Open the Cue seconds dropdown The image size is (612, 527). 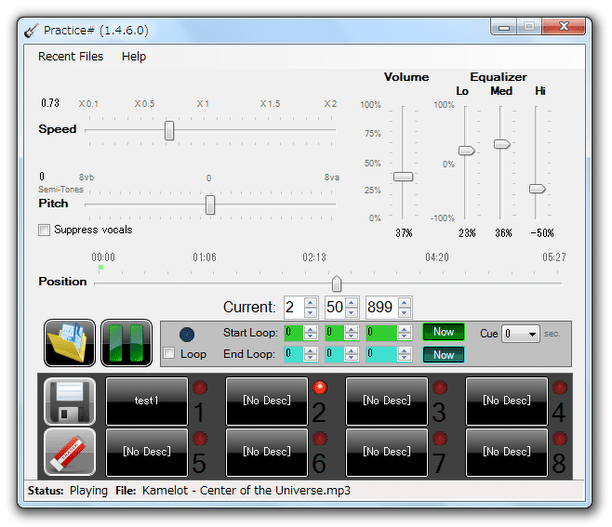[520, 333]
